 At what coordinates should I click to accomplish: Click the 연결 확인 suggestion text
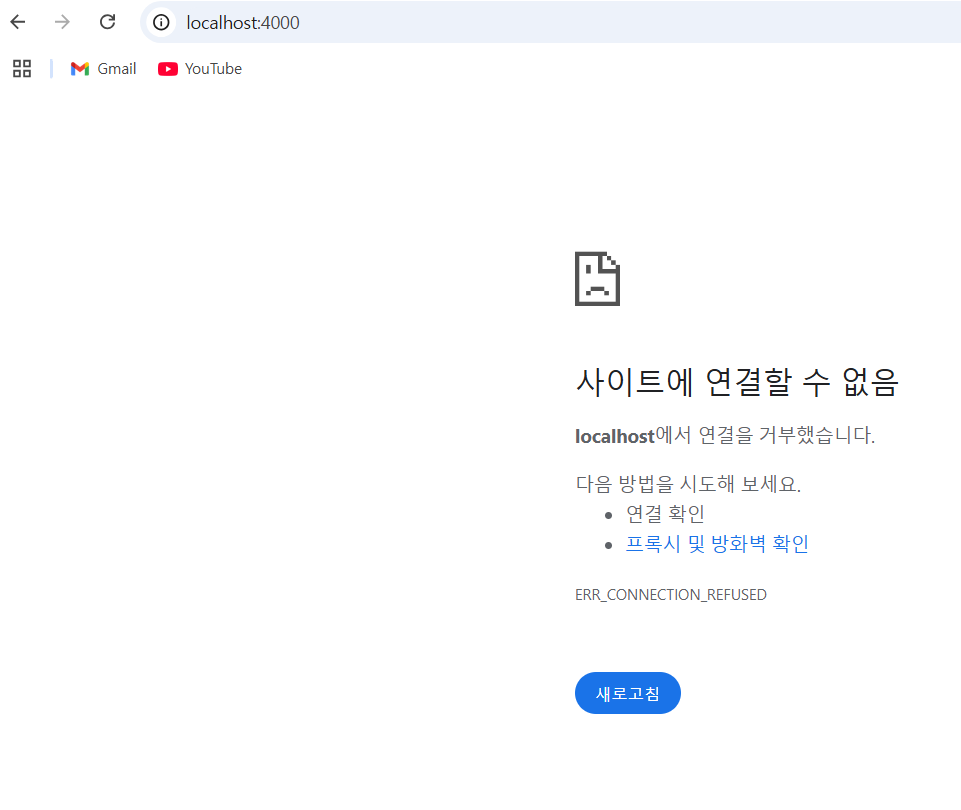665,513
